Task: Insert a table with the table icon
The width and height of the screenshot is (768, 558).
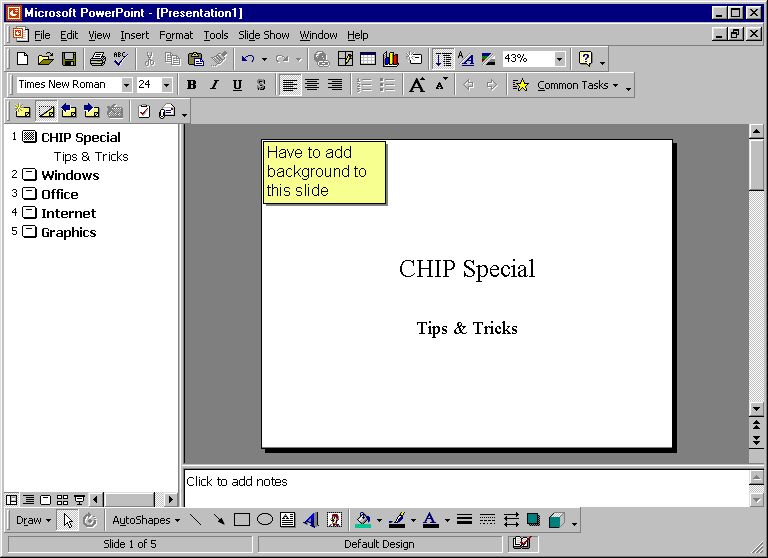Action: [x=368, y=59]
